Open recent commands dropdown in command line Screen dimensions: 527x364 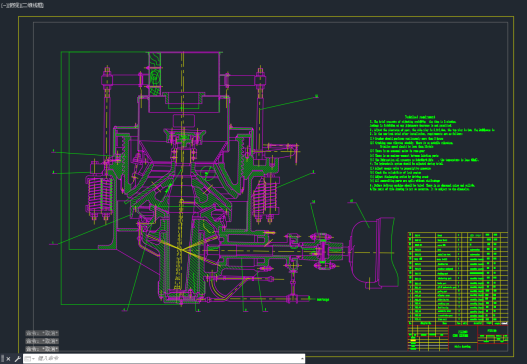pyautogui.click(x=30, y=359)
